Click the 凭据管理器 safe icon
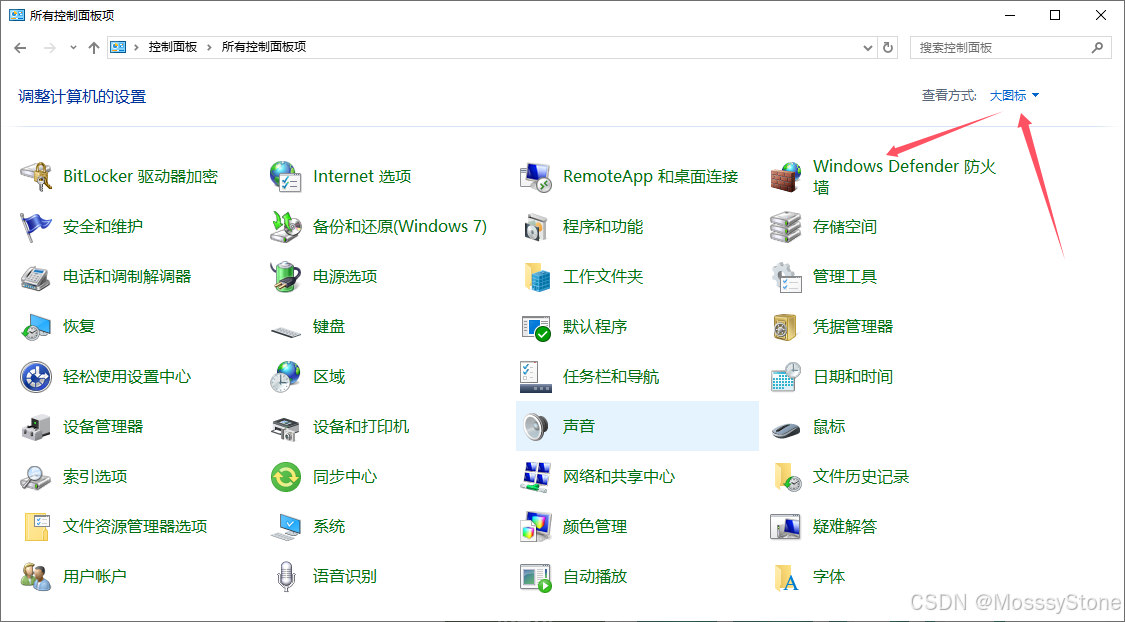The height and width of the screenshot is (622, 1125). tap(786, 326)
